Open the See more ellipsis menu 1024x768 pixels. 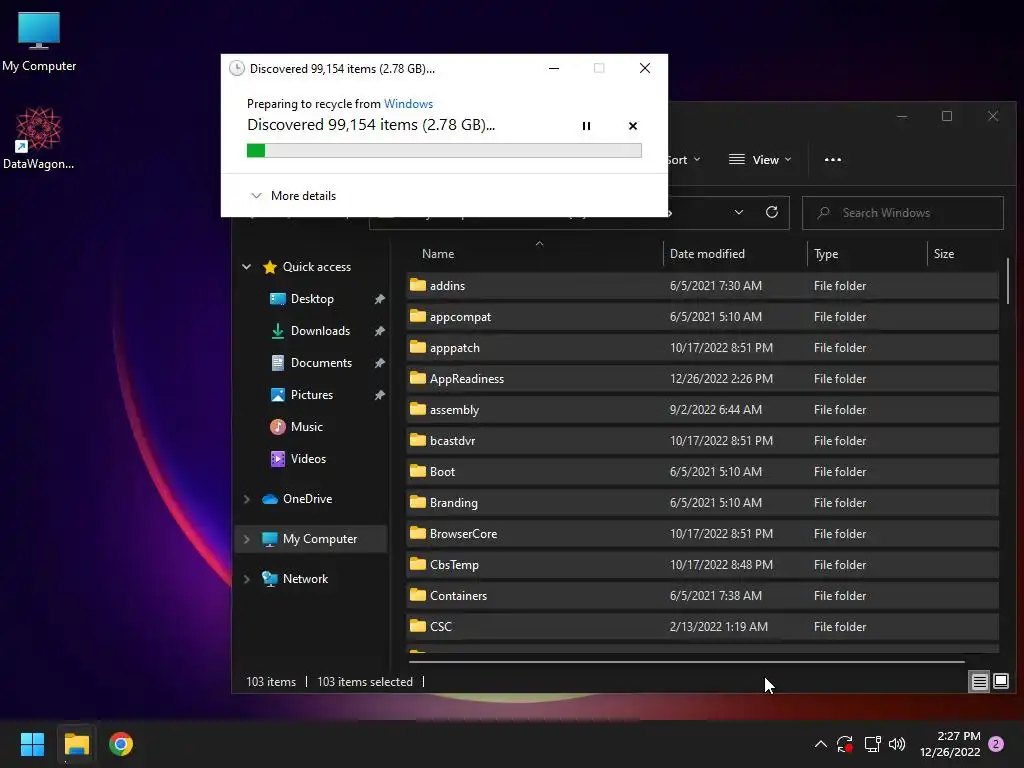pos(833,160)
